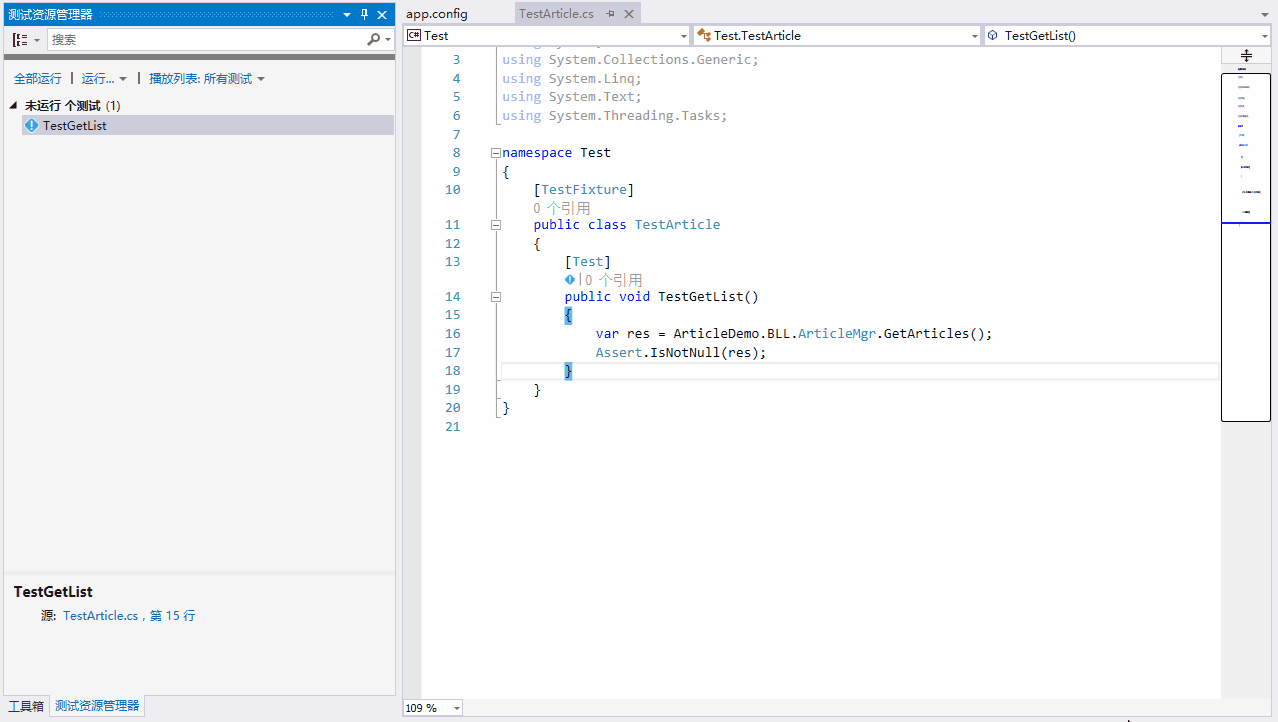Close the TestArticle.cs tab
The height and width of the screenshot is (722, 1278).
click(x=628, y=14)
